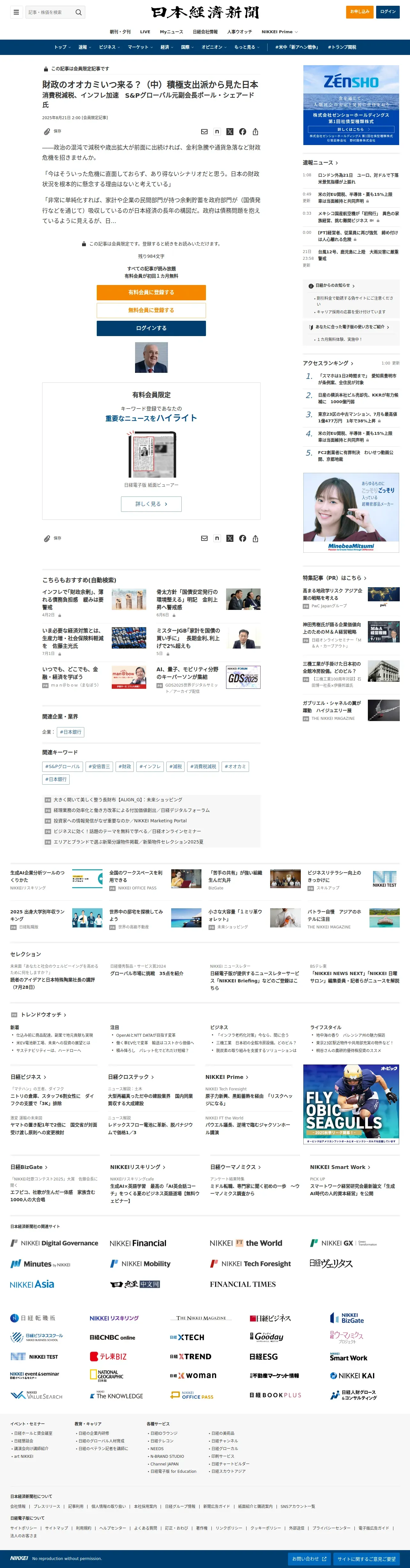Click 有料会員に登録する orange button
The image size is (410, 1568).
click(x=151, y=292)
